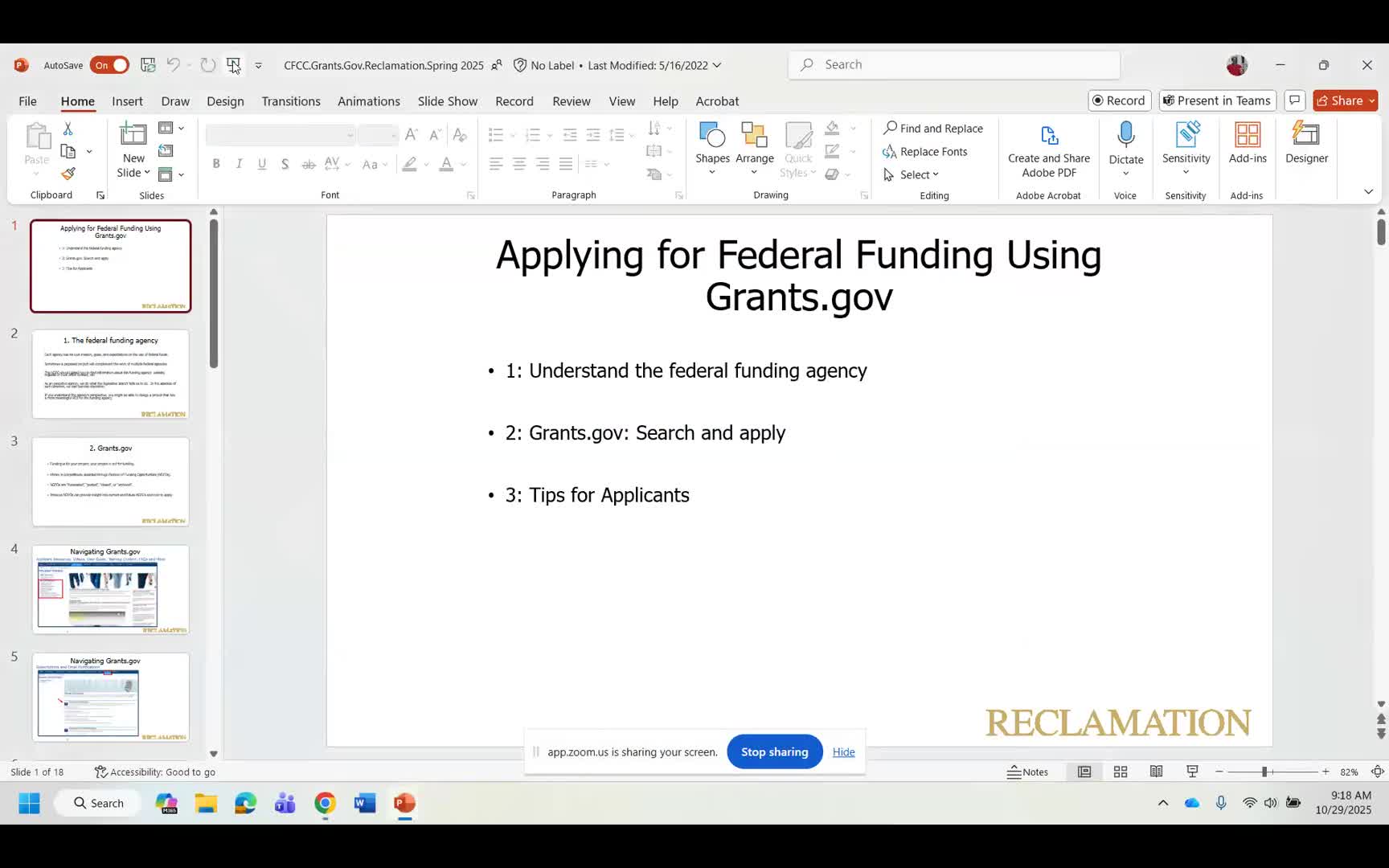This screenshot has height=868, width=1389.
Task: Toggle italic formatting
Action: tap(239, 163)
